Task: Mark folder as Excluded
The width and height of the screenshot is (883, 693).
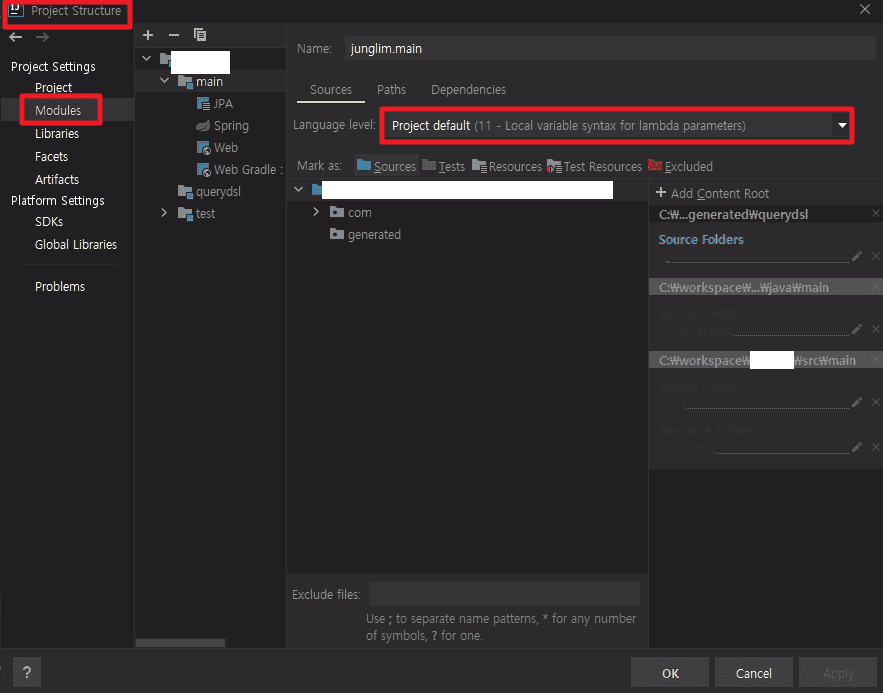Action: point(680,166)
